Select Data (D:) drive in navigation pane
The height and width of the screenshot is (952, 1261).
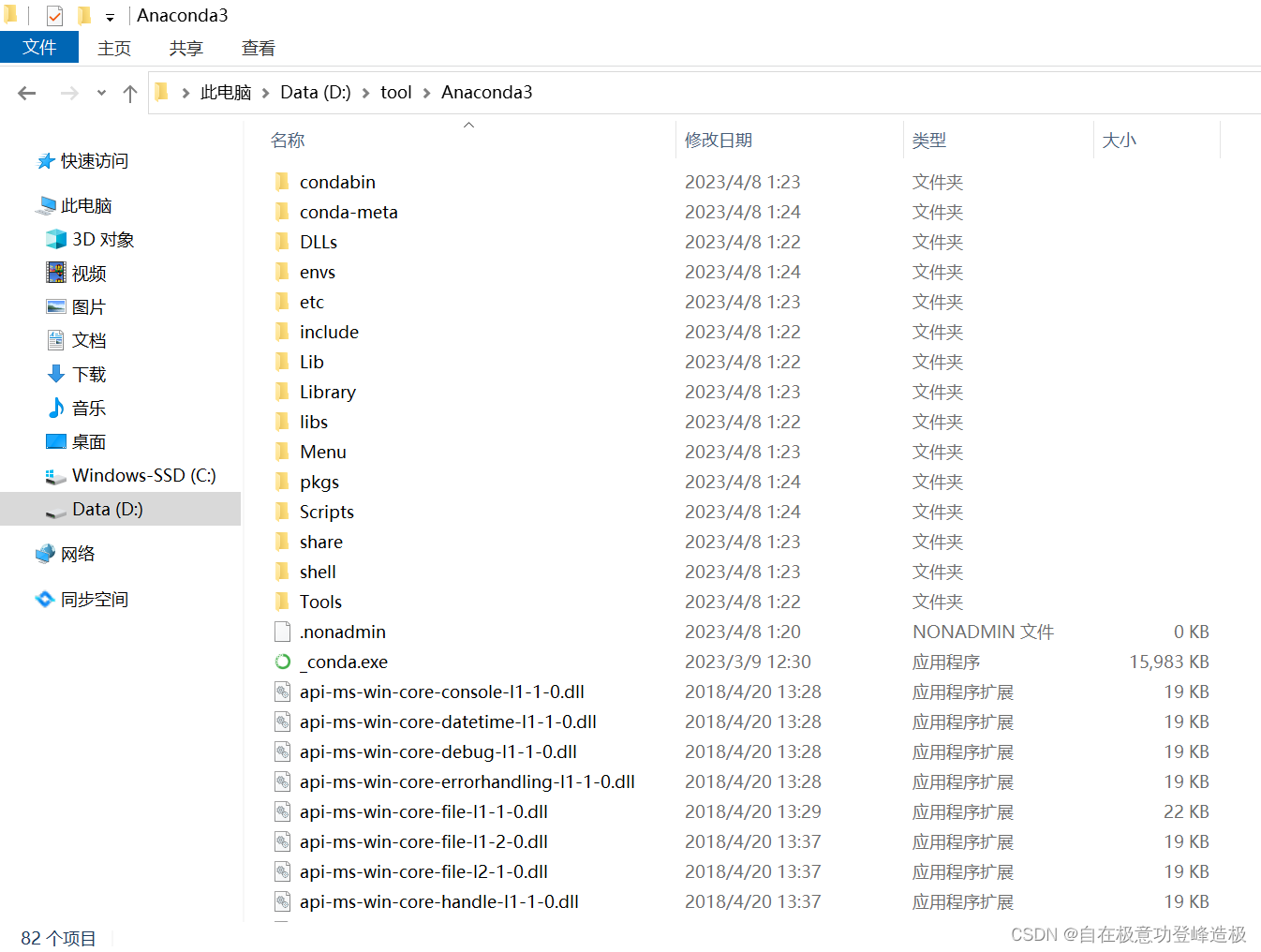pos(120,509)
